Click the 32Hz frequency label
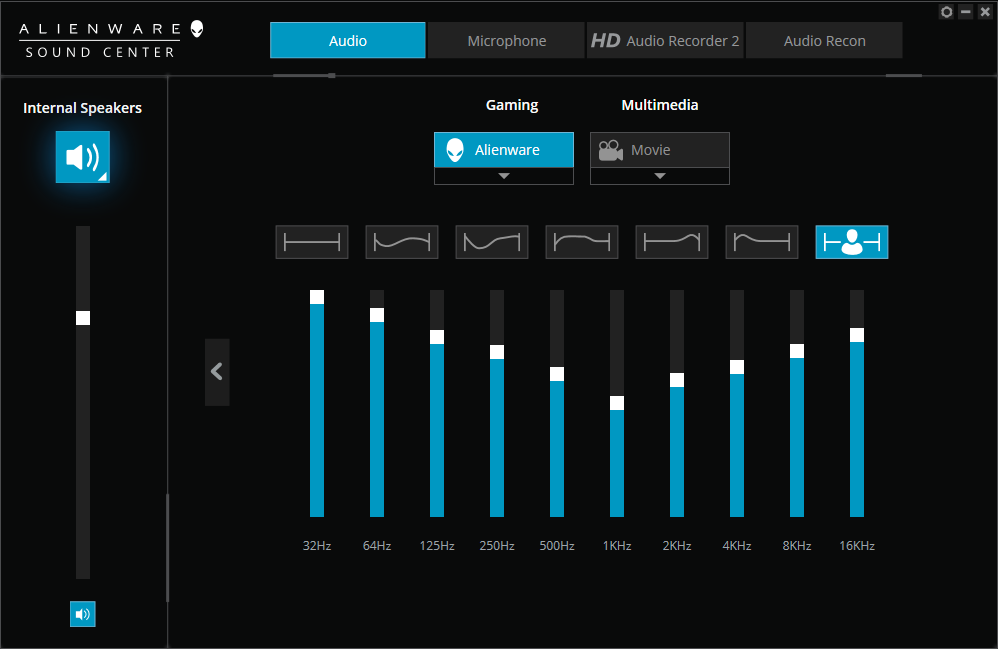This screenshot has height=649, width=998. coord(317,546)
